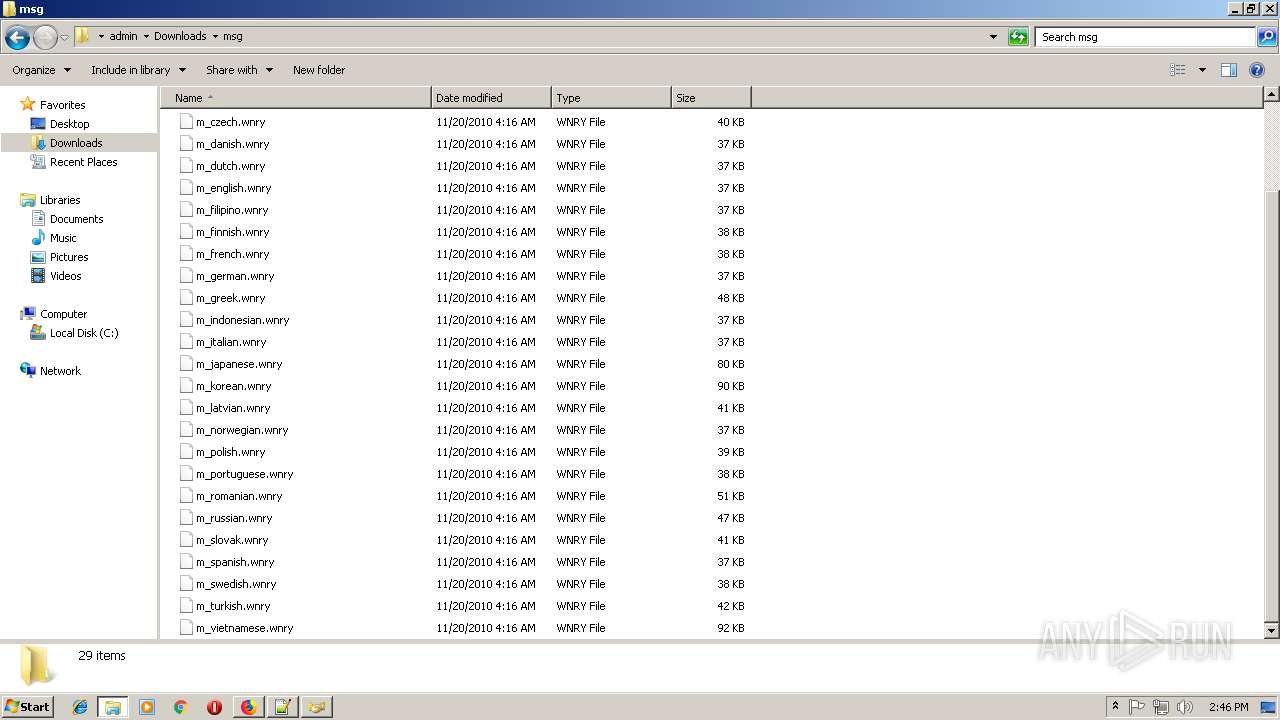Launch Internet Explorer from the taskbar
This screenshot has width=1280, height=720.
click(80, 707)
